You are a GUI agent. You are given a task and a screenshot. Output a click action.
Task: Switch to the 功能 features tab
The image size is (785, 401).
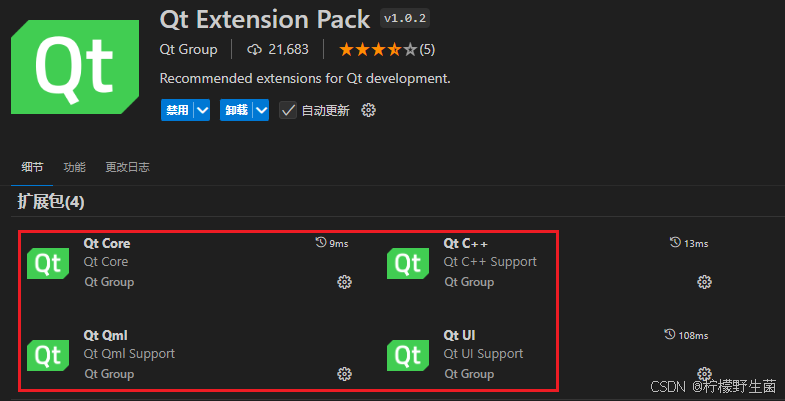[x=74, y=167]
